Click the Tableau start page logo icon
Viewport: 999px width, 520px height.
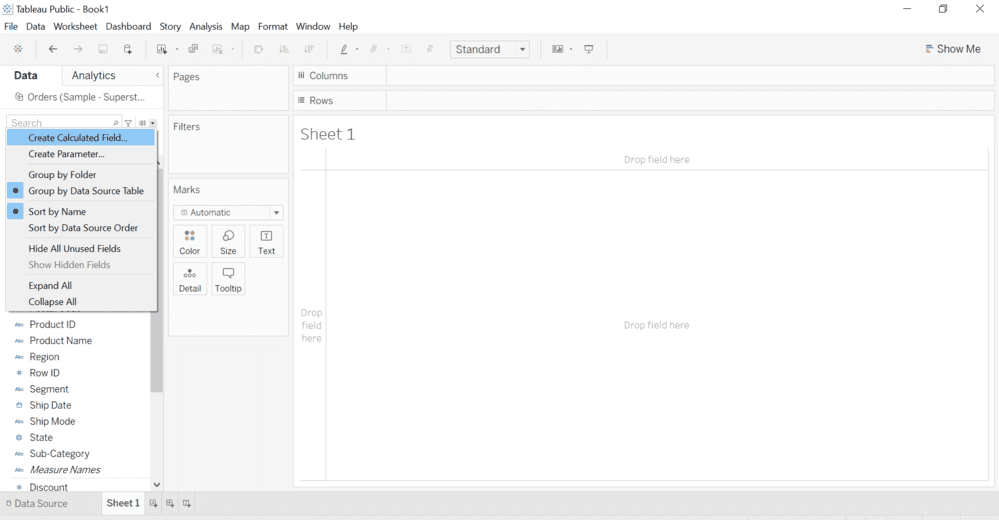click(x=18, y=49)
